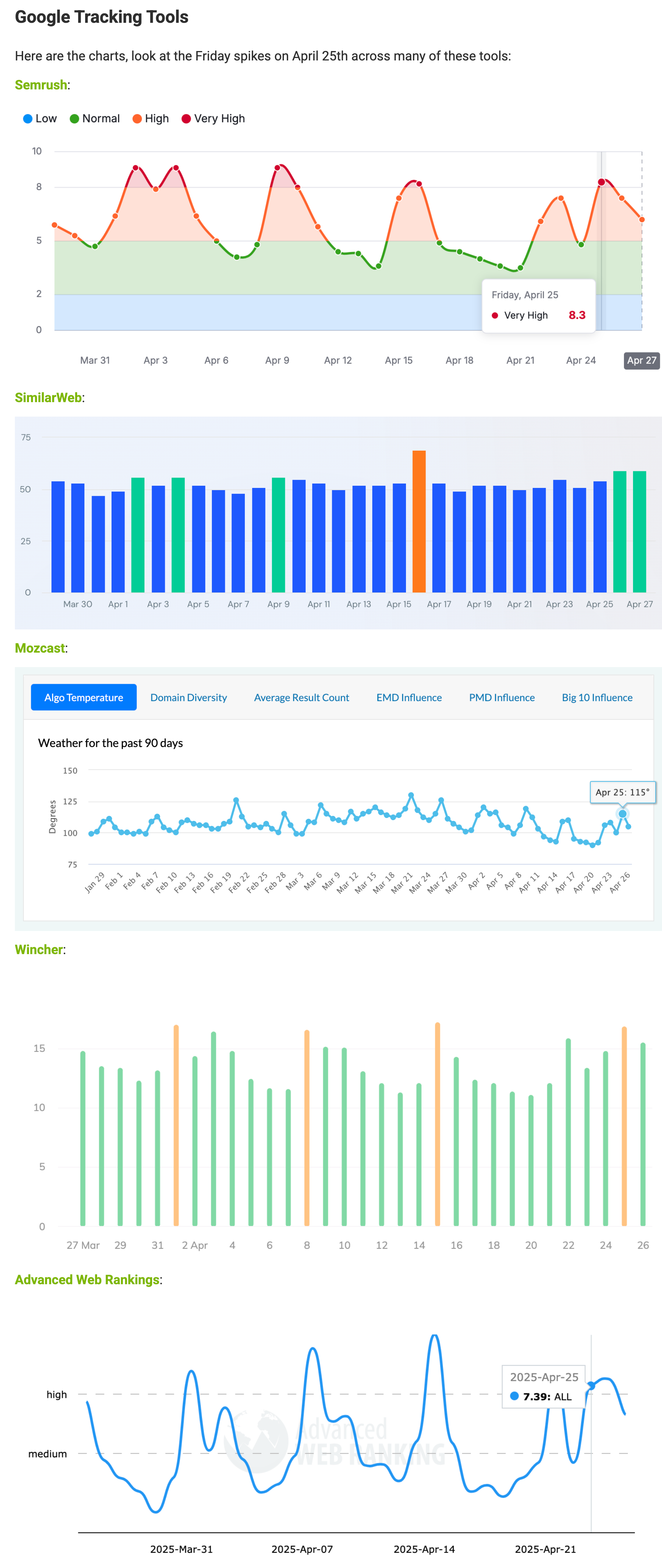The image size is (662, 1568).
Task: Open the Semrush link
Action: pos(41,85)
